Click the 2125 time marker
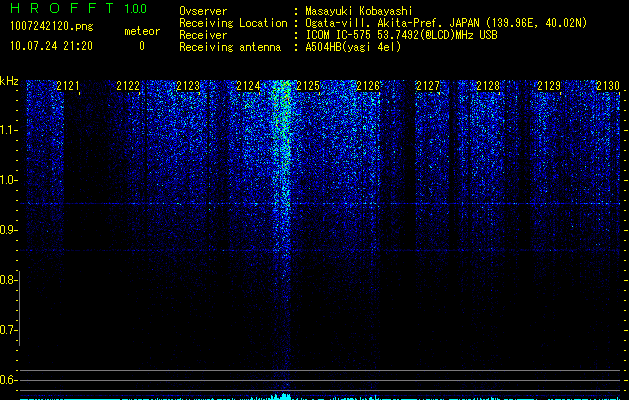The width and height of the screenshot is (629, 400). (308, 86)
